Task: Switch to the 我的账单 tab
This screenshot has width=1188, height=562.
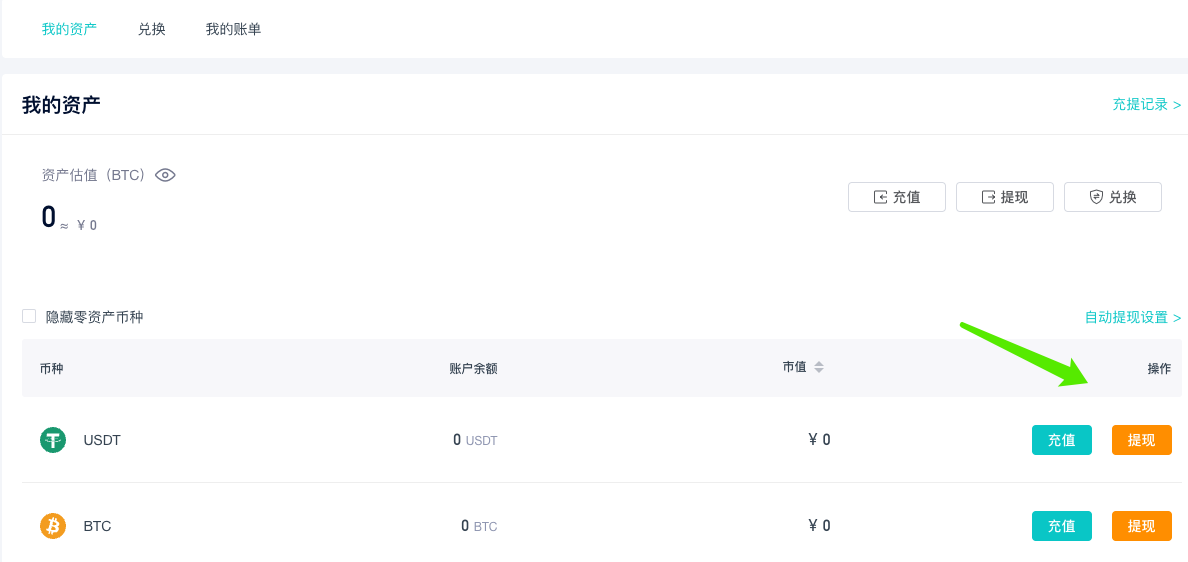Action: [233, 30]
